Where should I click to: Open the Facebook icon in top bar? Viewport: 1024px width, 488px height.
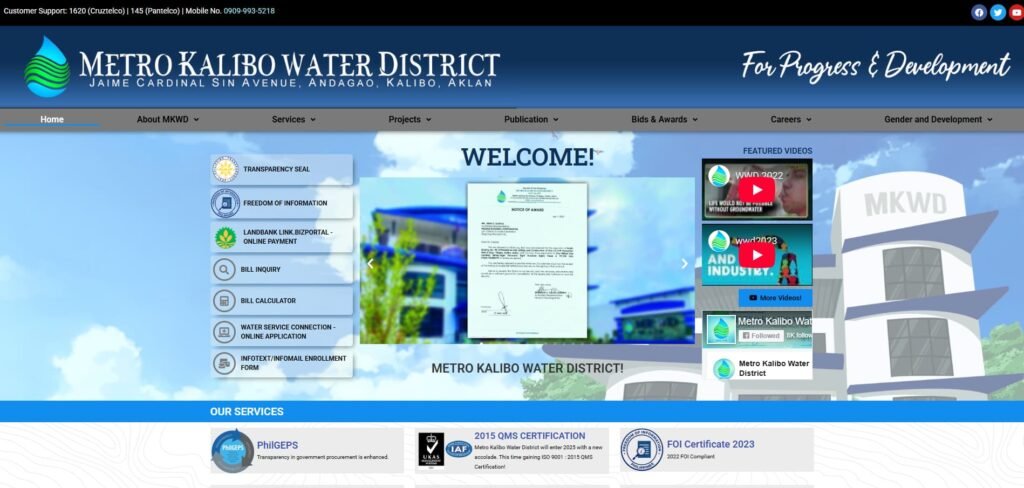tap(979, 12)
